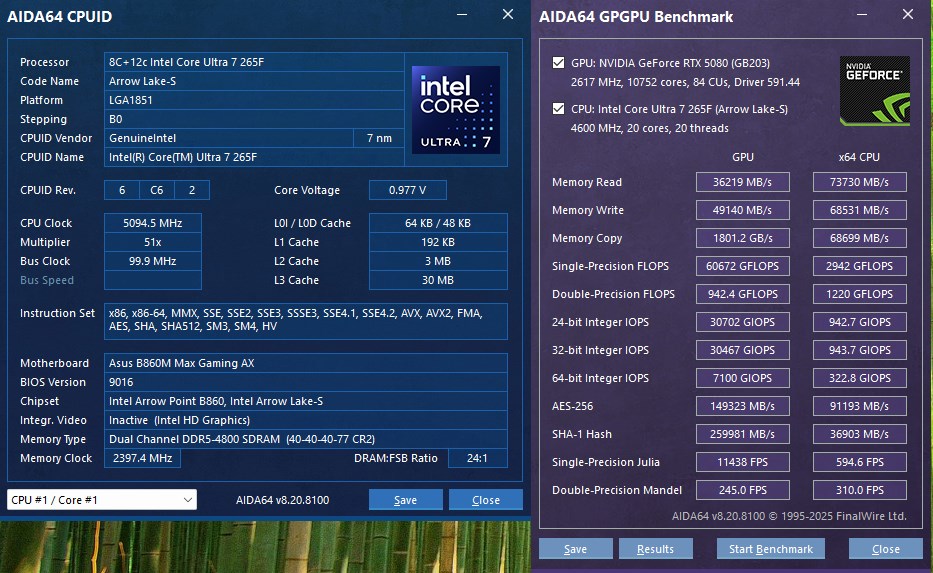
Task: Launch the test with Start Benchmark
Action: 770,549
